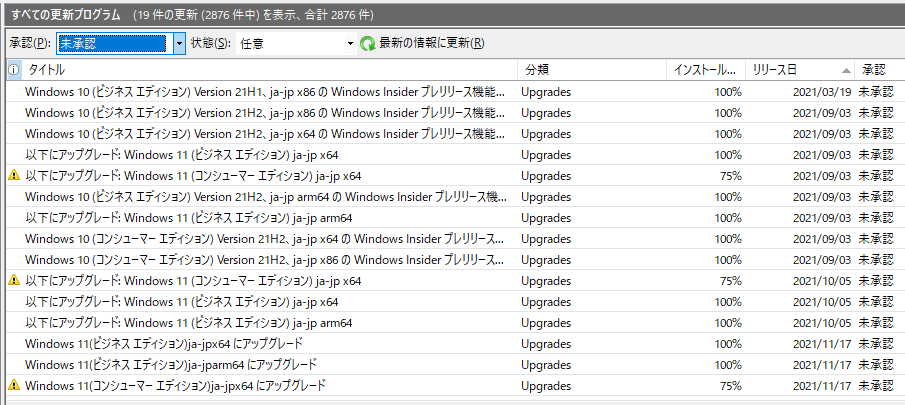
Task: Click warning icon on 2021/09/03 consumer edition row
Action: pyautogui.click(x=14, y=175)
